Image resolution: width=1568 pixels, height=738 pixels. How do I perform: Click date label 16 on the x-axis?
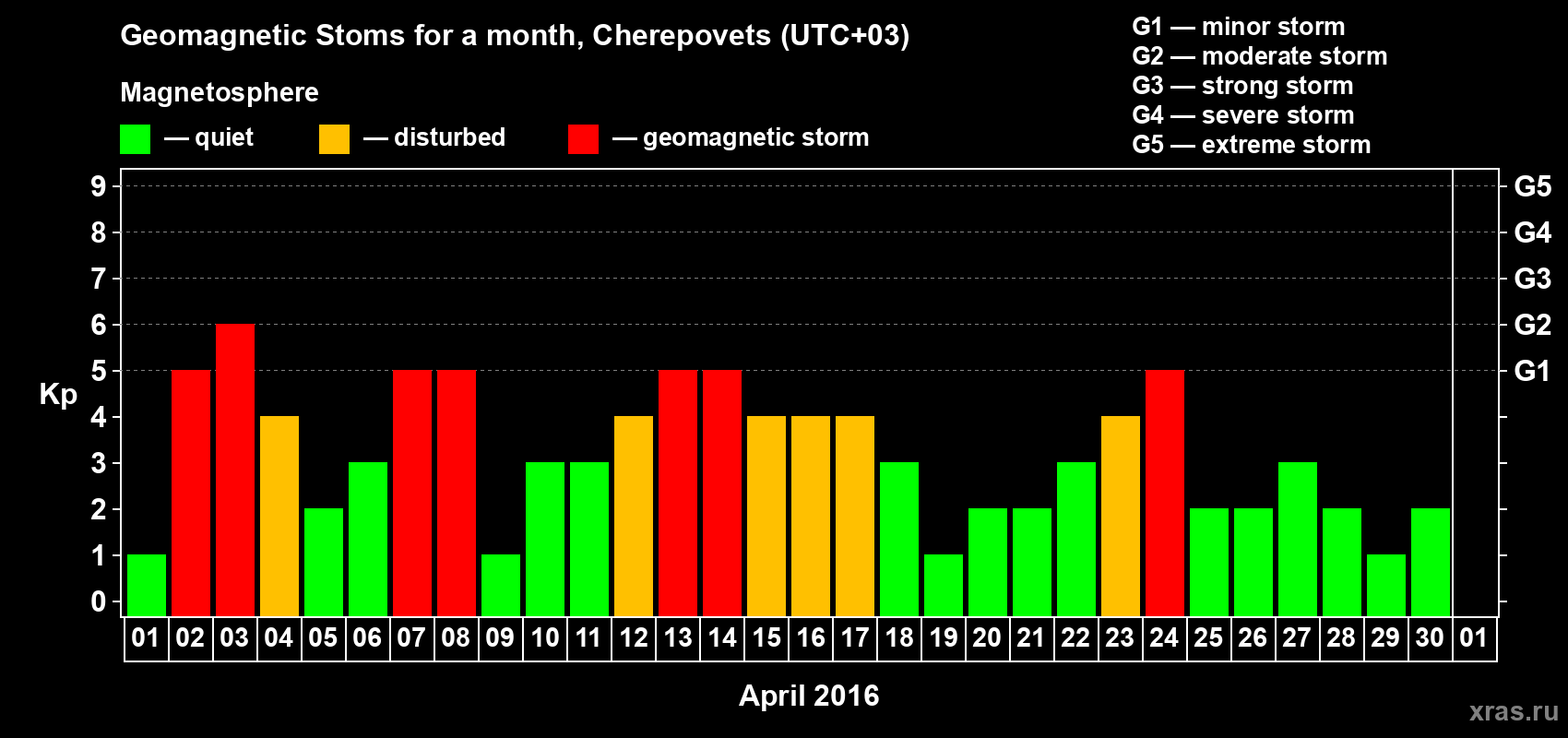pyautogui.click(x=811, y=638)
